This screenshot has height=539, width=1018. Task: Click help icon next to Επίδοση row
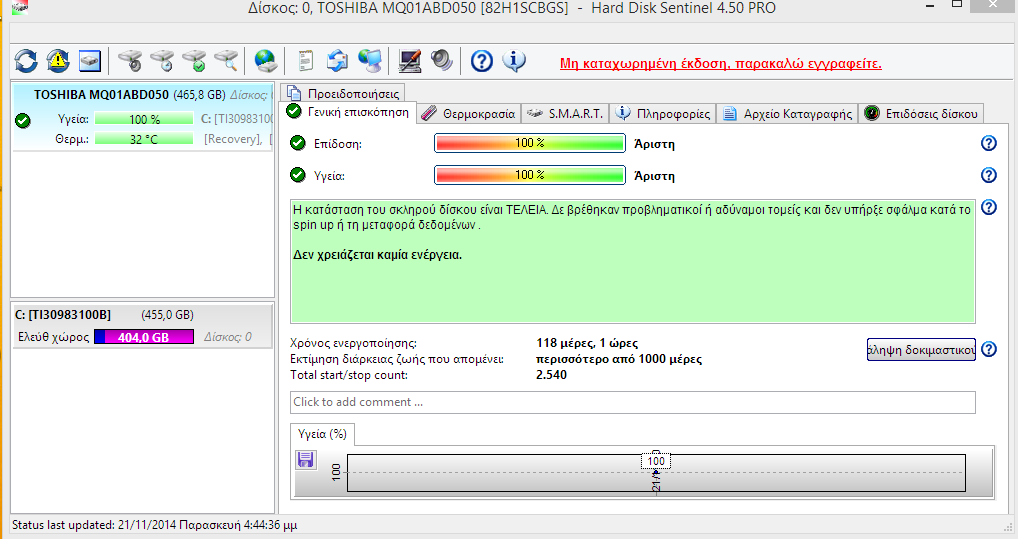point(988,143)
